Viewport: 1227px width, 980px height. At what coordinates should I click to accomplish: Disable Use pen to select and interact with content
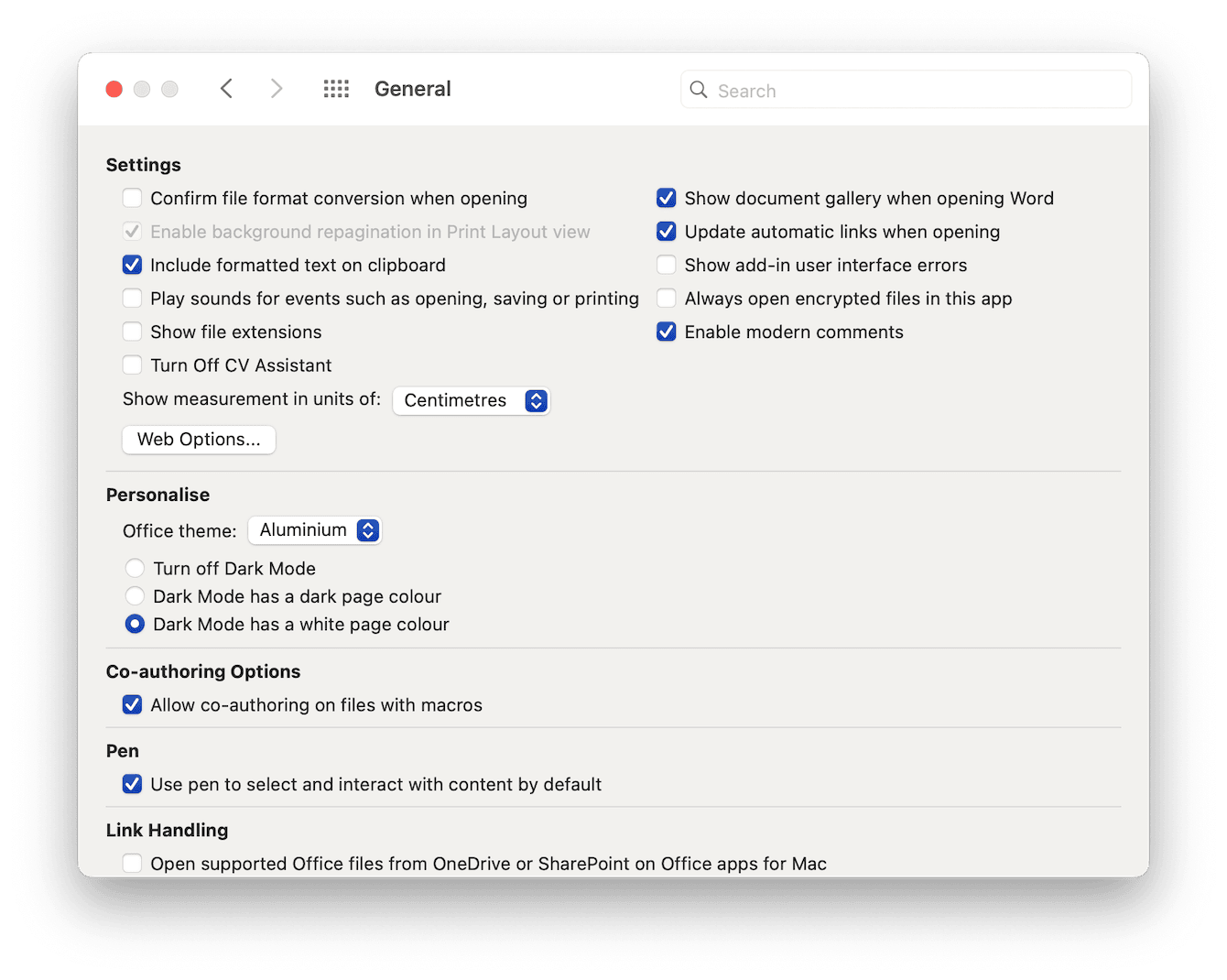pos(132,784)
